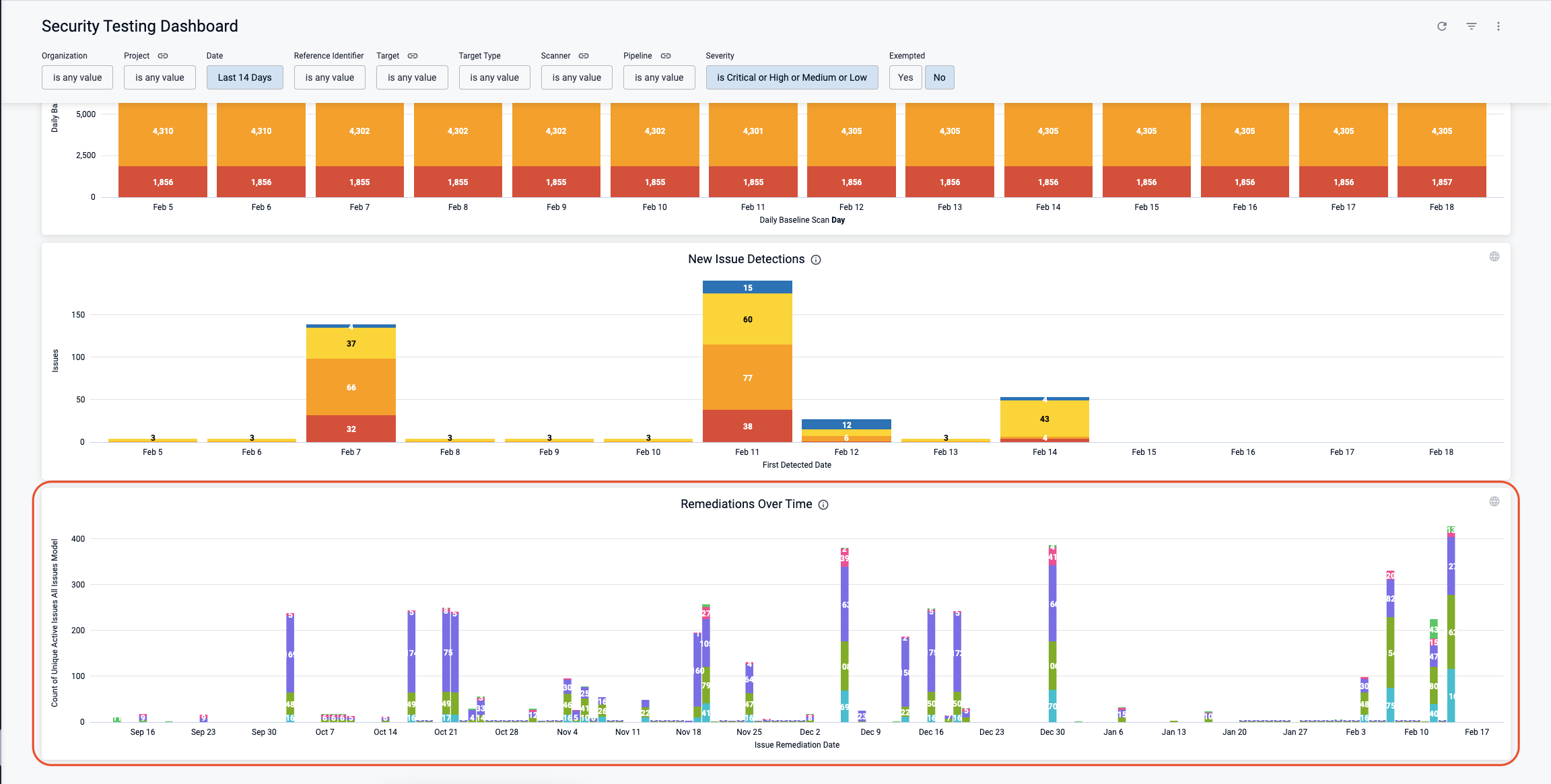1551x784 pixels.
Task: Click the info icon next to New Issue Detections
Action: point(816,260)
